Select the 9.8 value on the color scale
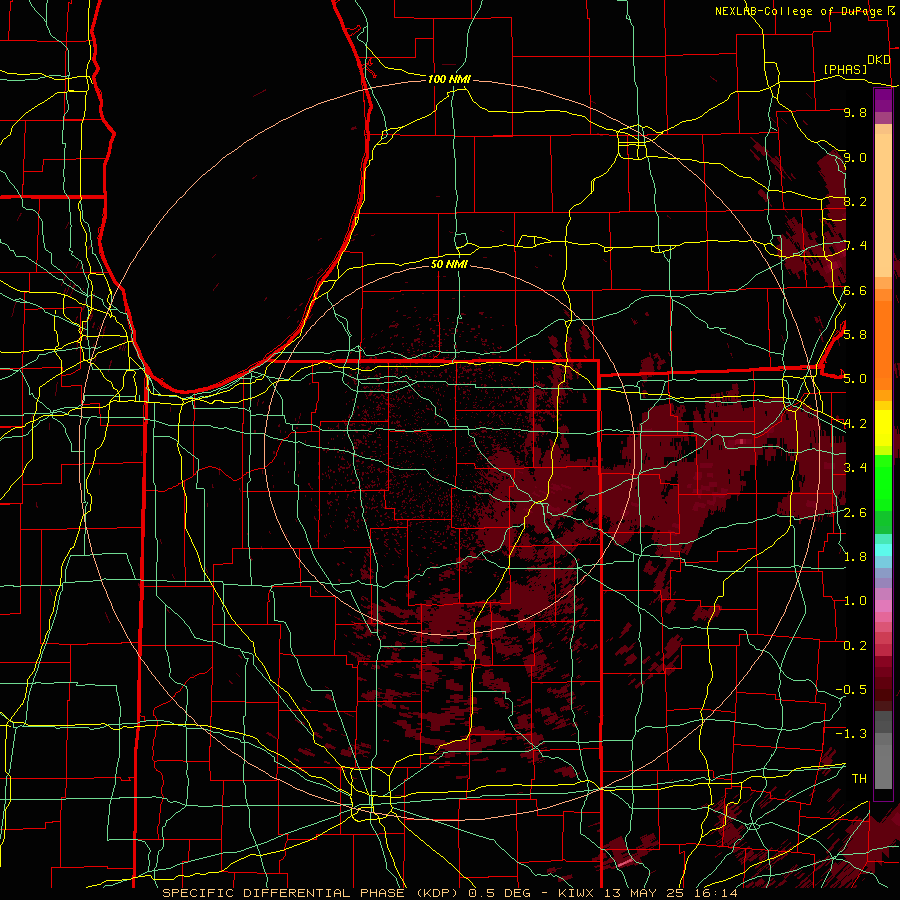 point(855,112)
